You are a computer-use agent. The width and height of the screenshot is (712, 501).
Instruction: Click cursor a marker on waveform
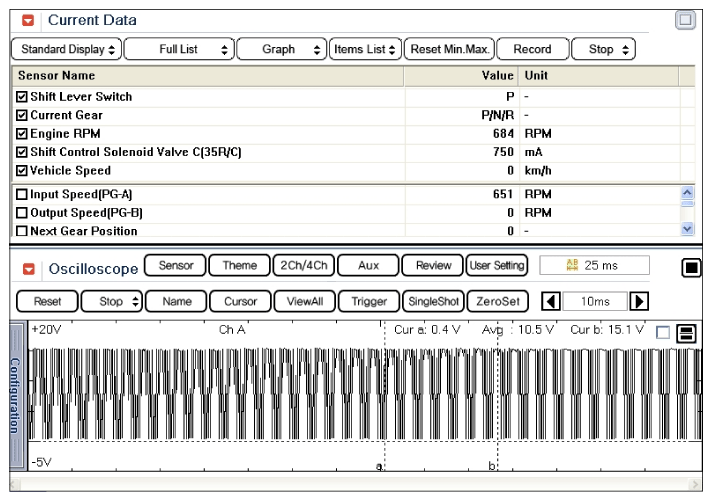(x=380, y=466)
